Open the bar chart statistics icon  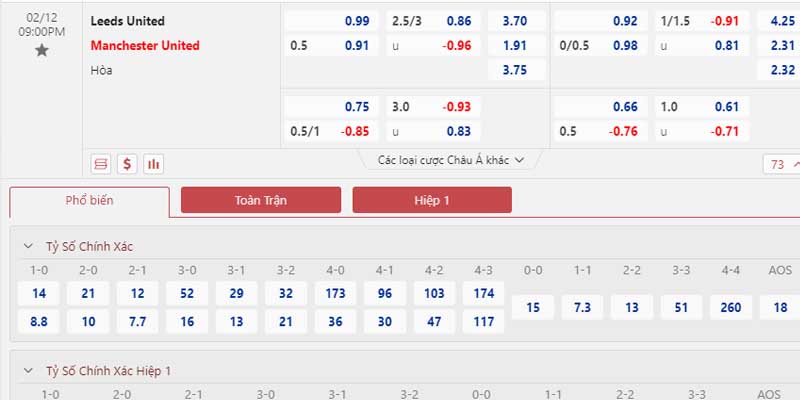154,164
